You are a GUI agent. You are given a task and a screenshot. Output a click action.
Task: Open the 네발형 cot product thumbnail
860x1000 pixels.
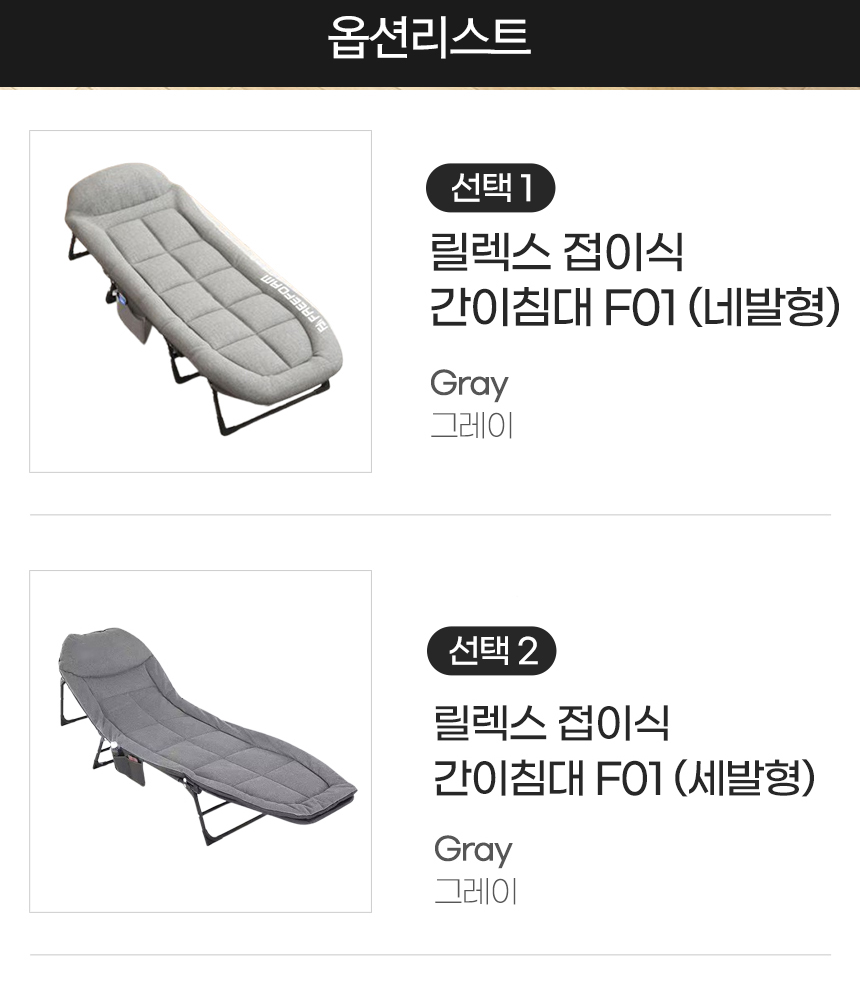pos(200,301)
